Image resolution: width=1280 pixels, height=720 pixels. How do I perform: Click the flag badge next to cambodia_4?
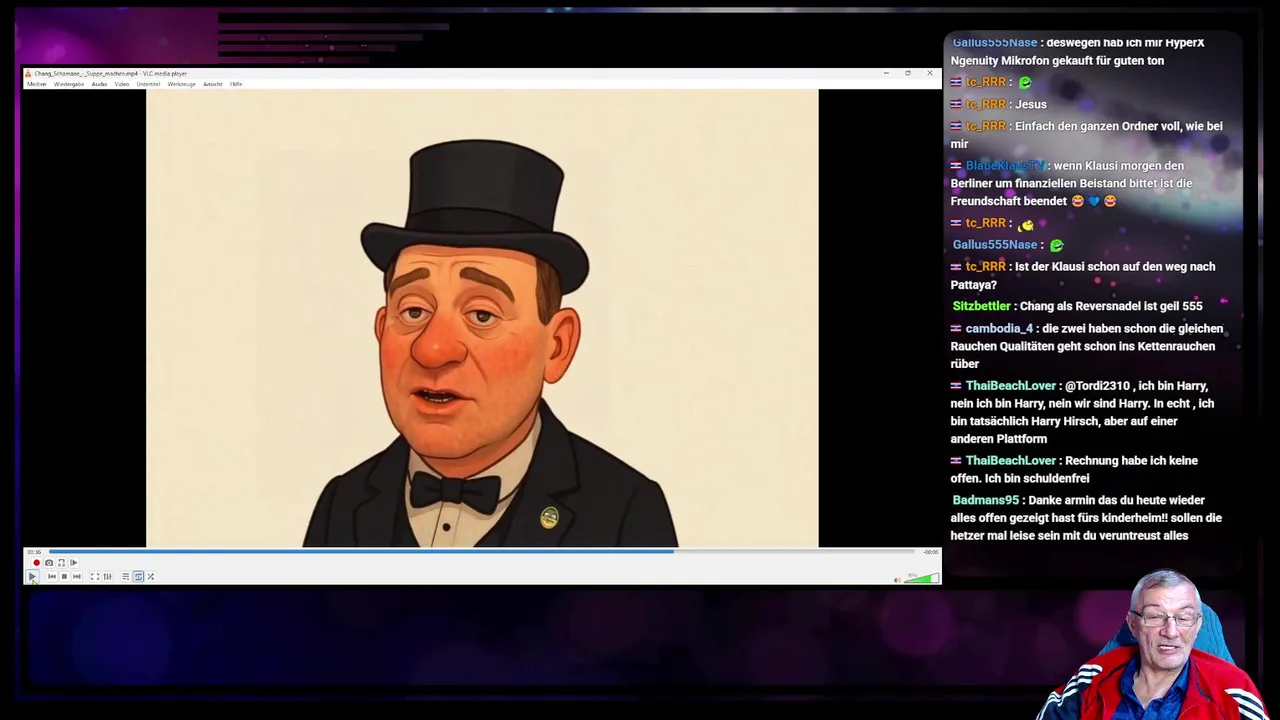tap(956, 328)
